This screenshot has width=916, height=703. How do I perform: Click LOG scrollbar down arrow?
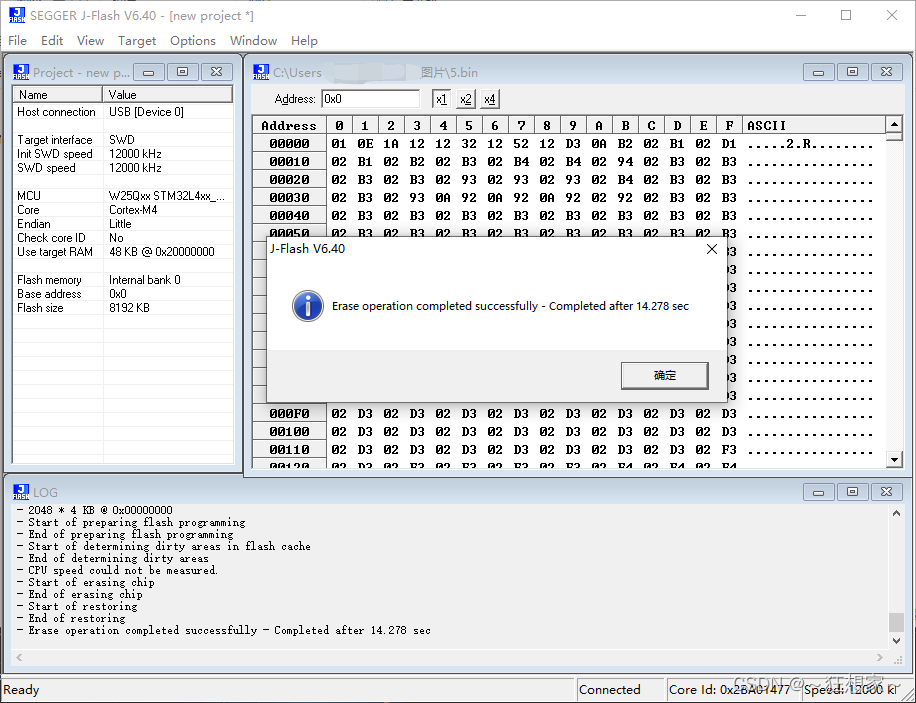coord(897,641)
